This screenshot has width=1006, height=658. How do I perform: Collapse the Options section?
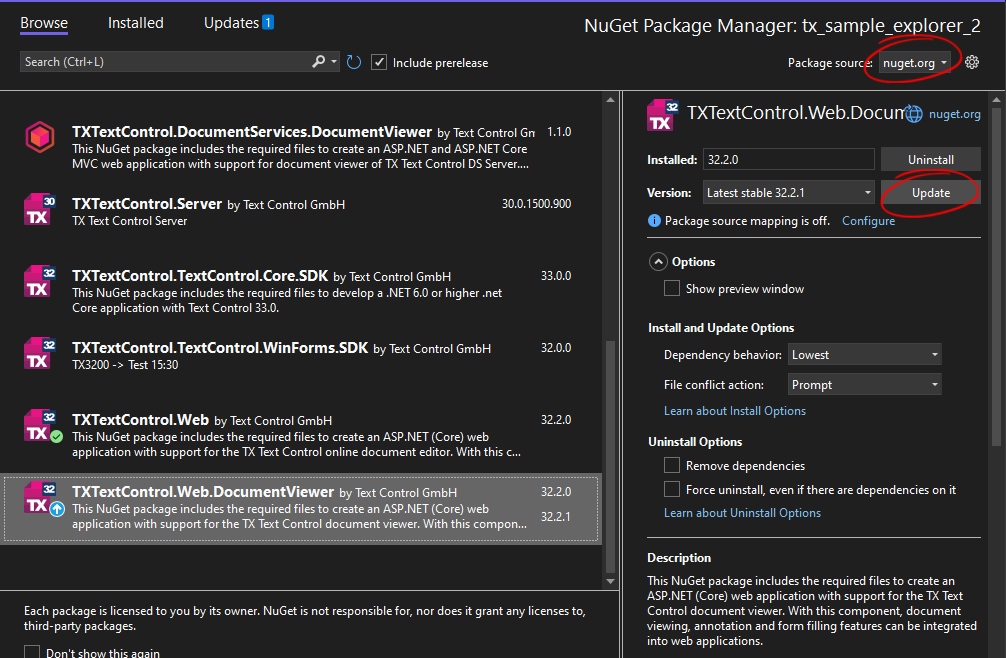[658, 262]
